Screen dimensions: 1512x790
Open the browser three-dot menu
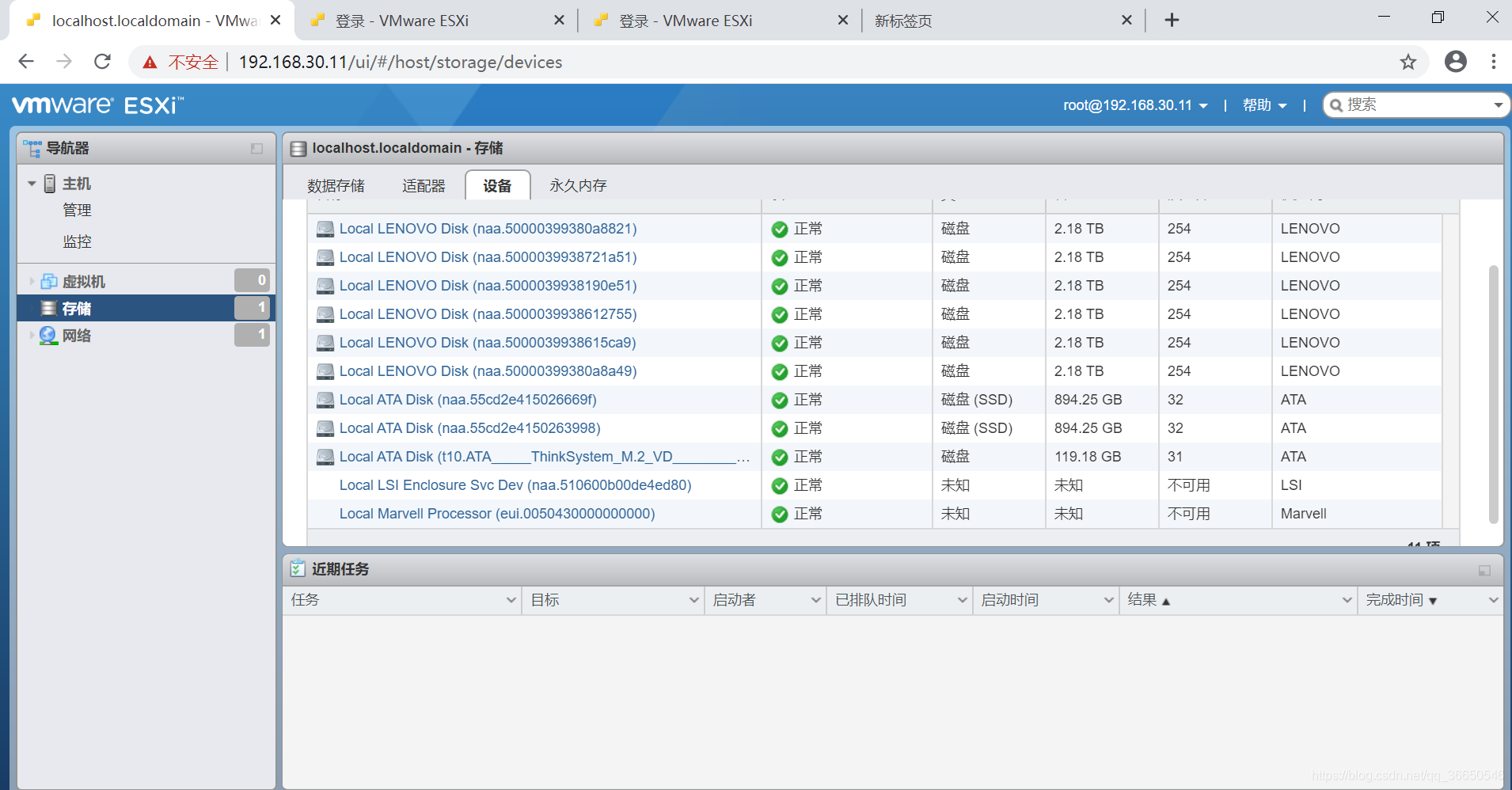pos(1493,62)
